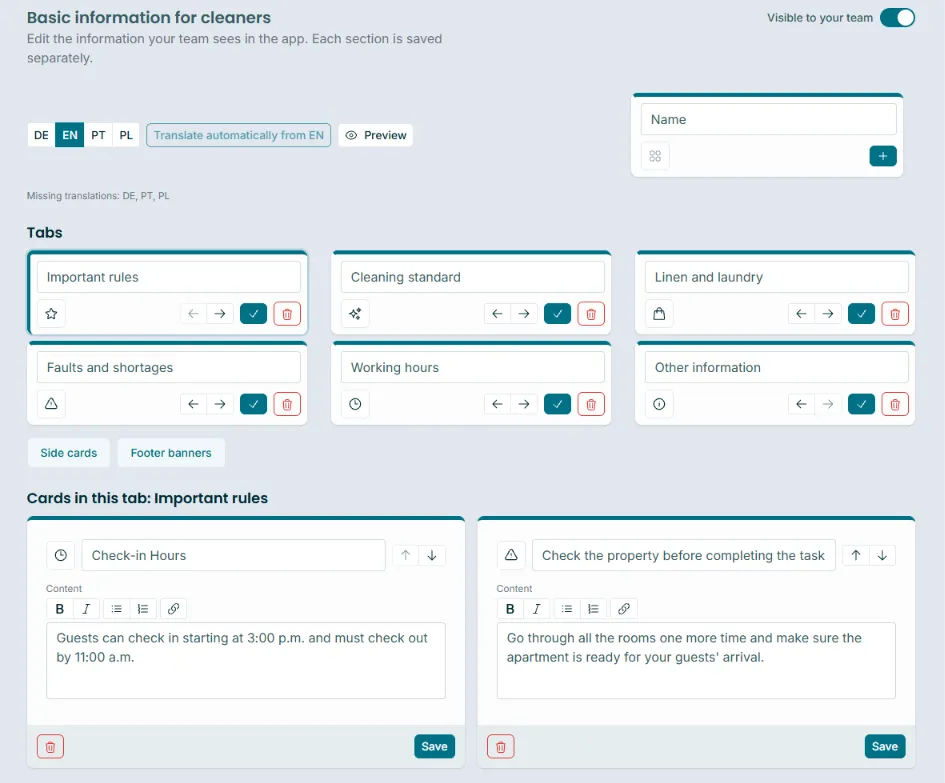Edit the Check-in Hours card title
The width and height of the screenshot is (945, 783).
233,555
